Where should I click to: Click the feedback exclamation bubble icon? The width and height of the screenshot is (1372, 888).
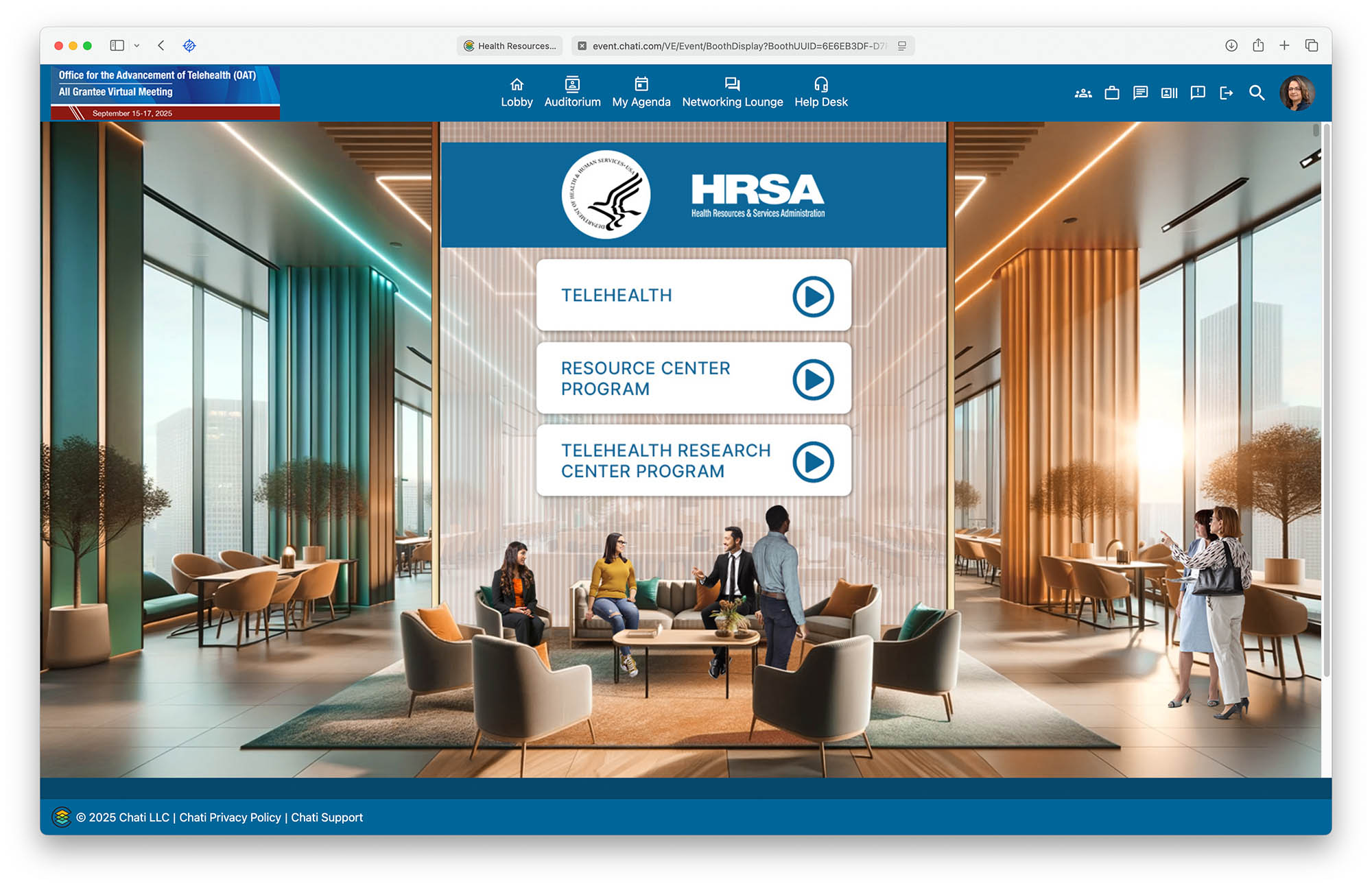coord(1198,93)
